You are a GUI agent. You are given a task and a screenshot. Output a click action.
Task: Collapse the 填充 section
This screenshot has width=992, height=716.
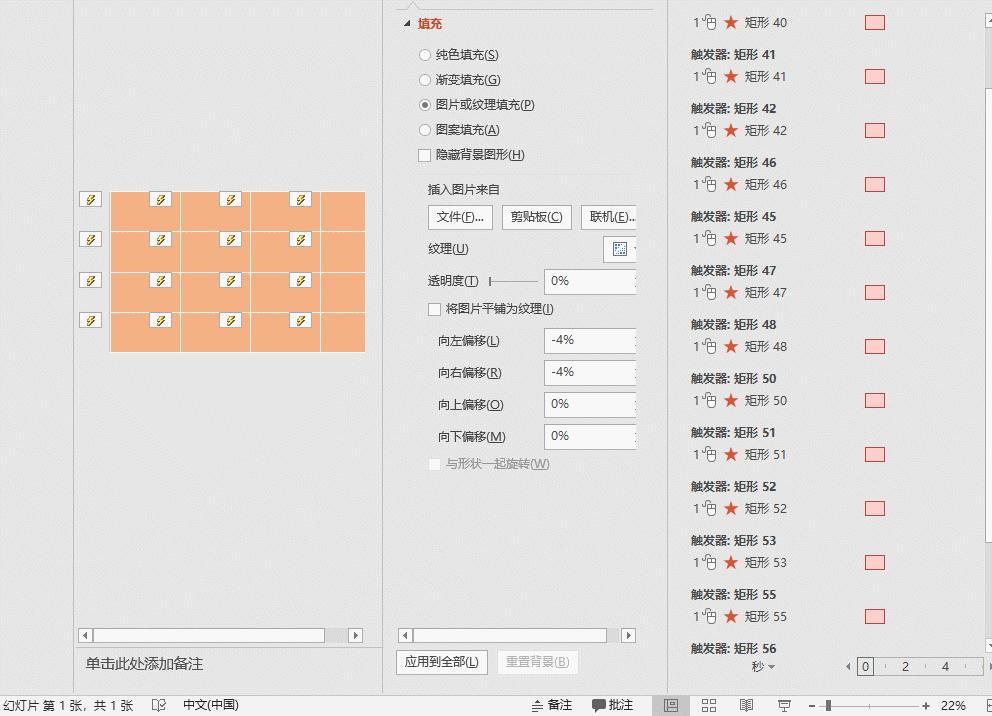tap(404, 22)
